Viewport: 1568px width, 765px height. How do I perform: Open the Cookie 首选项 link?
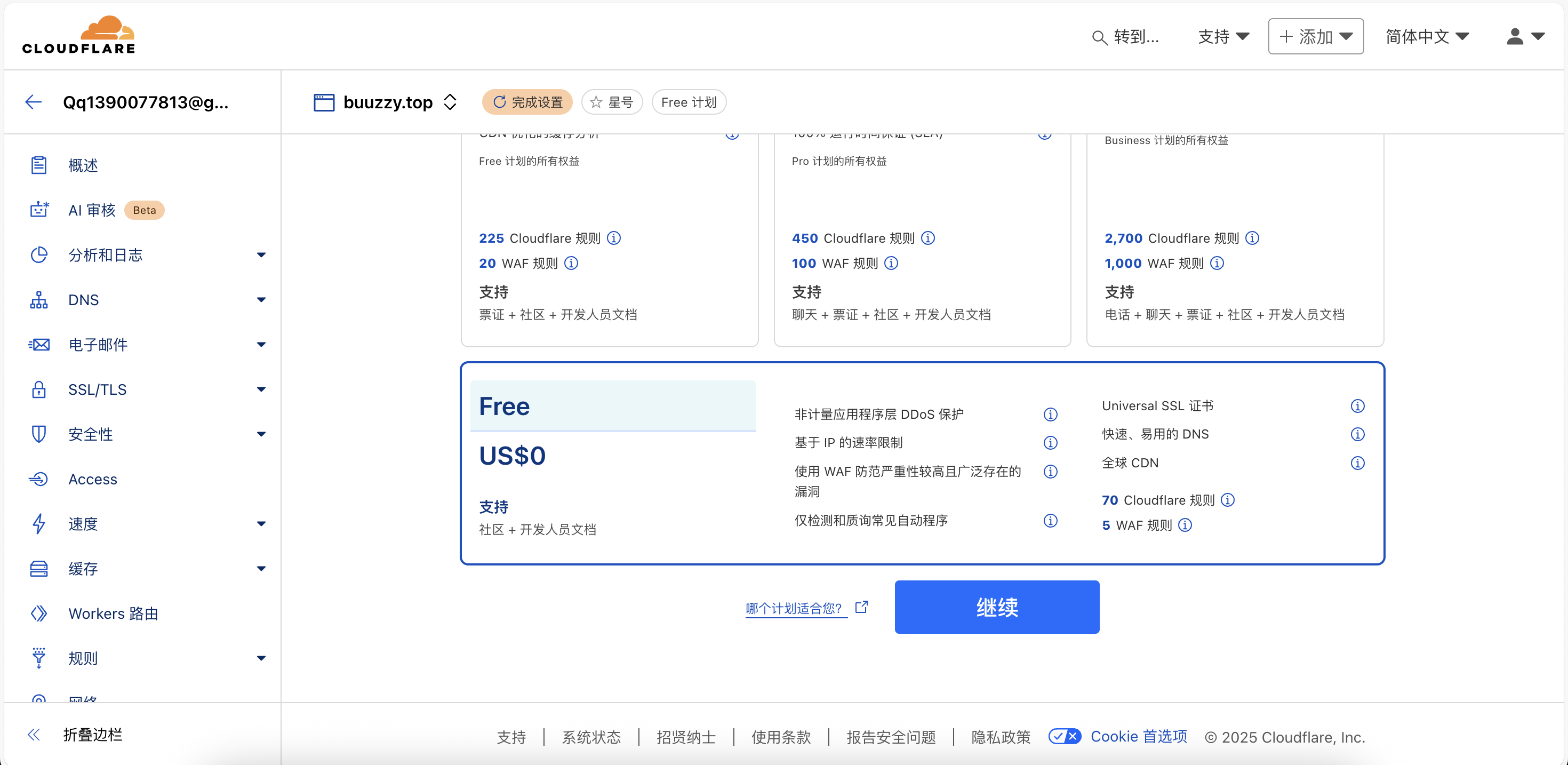click(x=1138, y=736)
